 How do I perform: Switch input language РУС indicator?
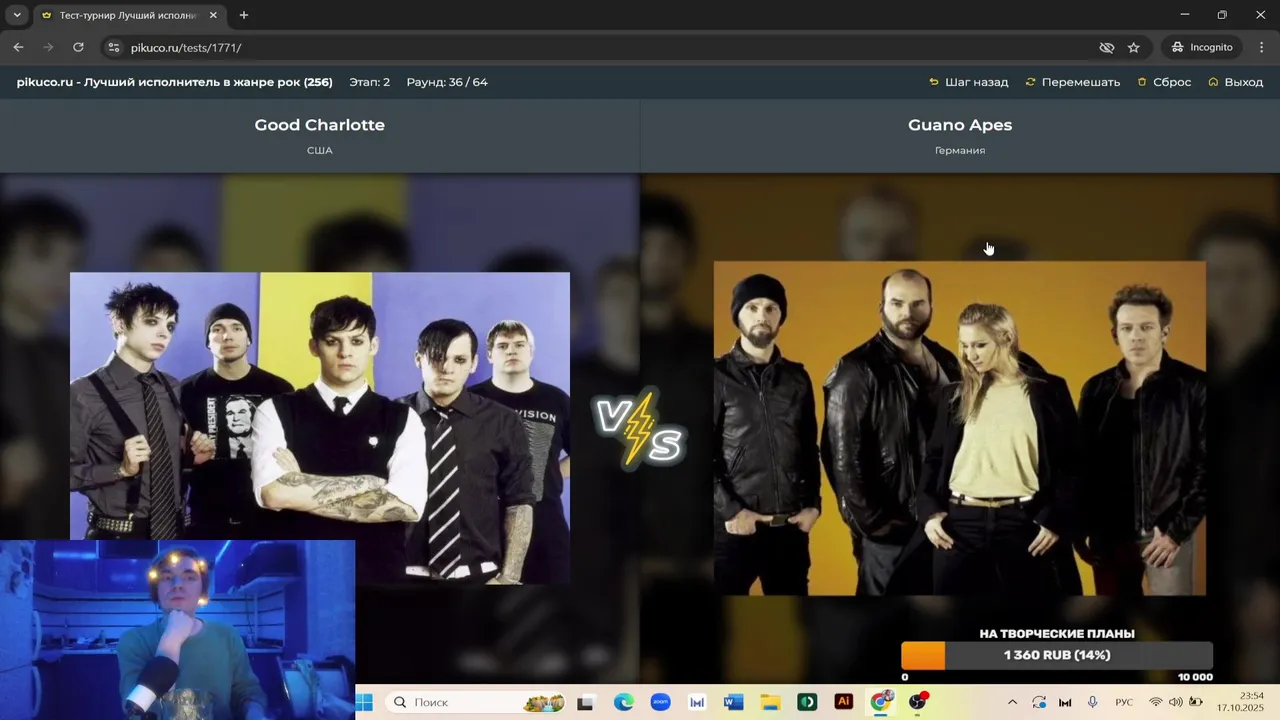(1124, 702)
